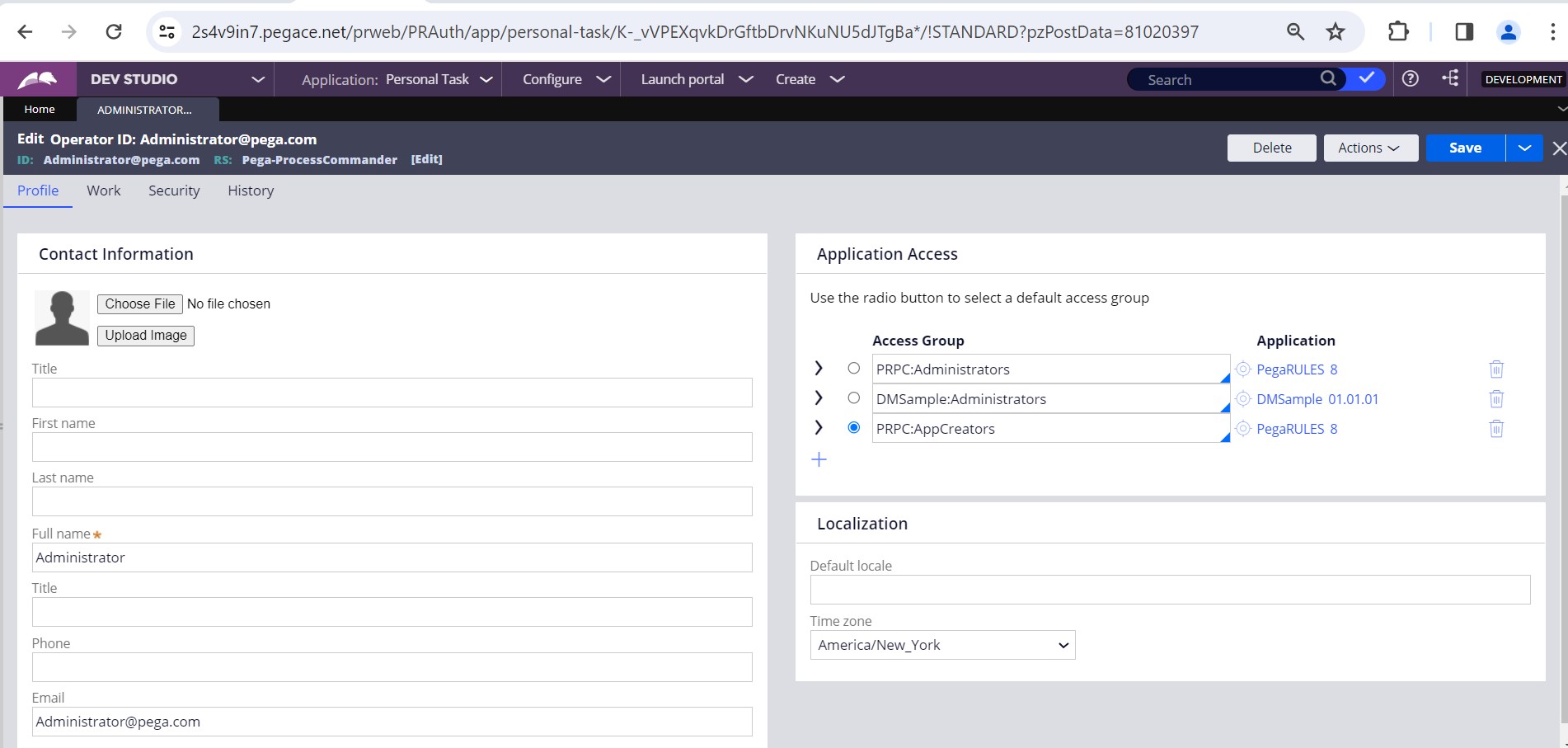Click the Upload Image button

[146, 336]
